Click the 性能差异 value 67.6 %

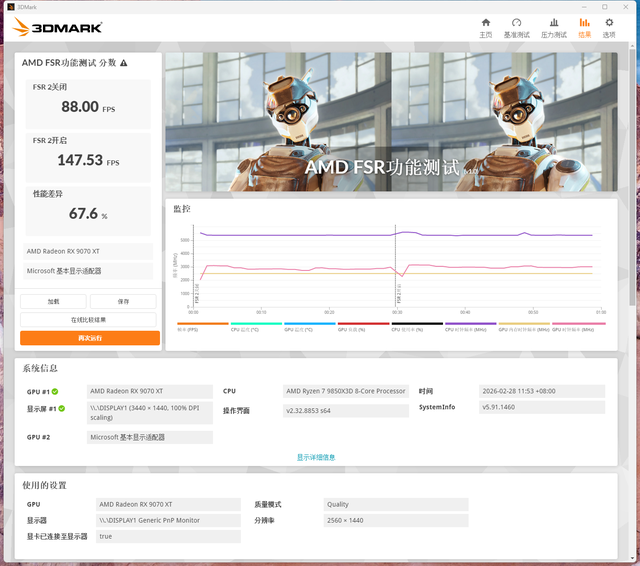point(88,213)
